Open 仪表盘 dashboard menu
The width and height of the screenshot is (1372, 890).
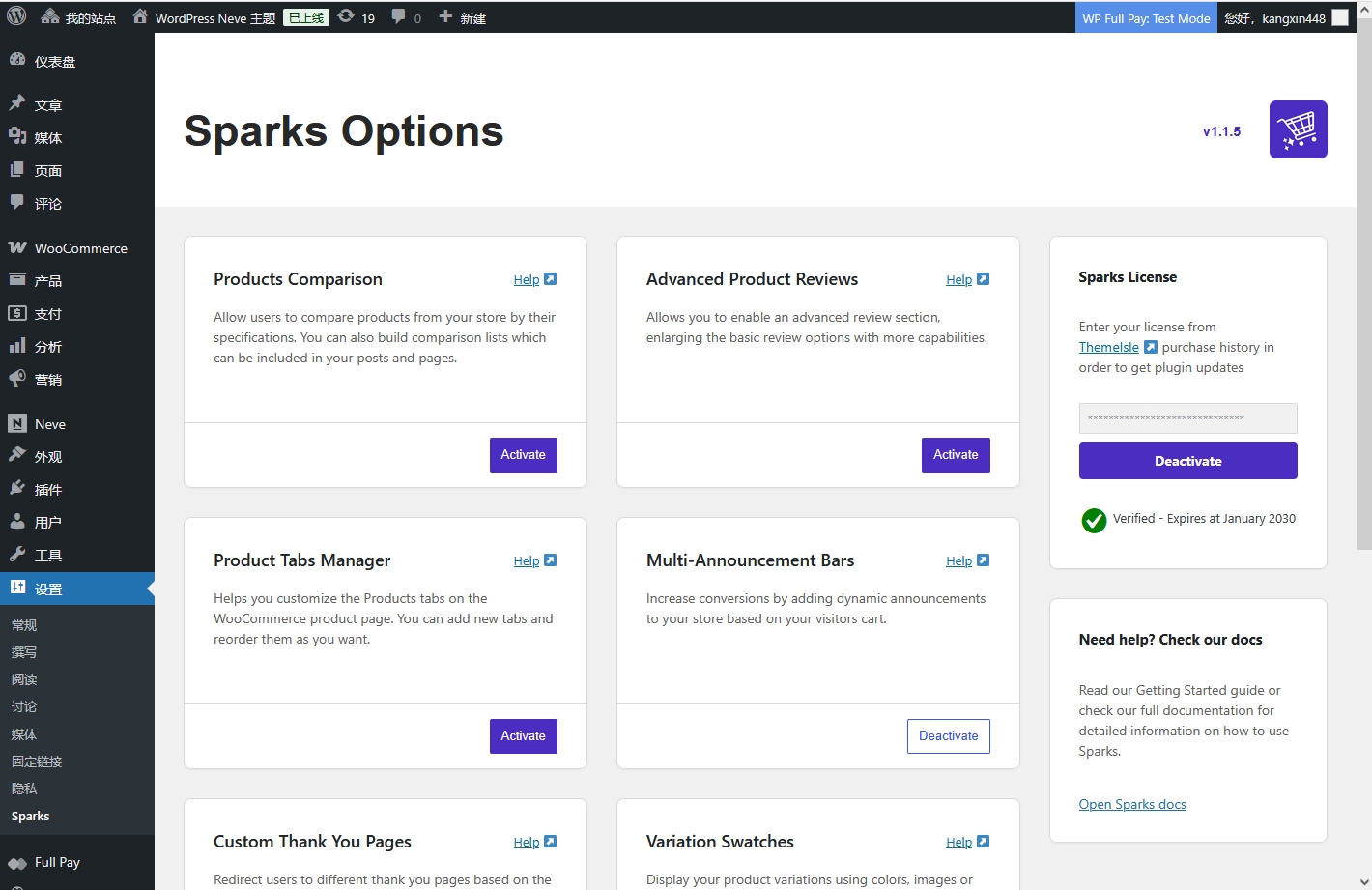pyautogui.click(x=77, y=61)
